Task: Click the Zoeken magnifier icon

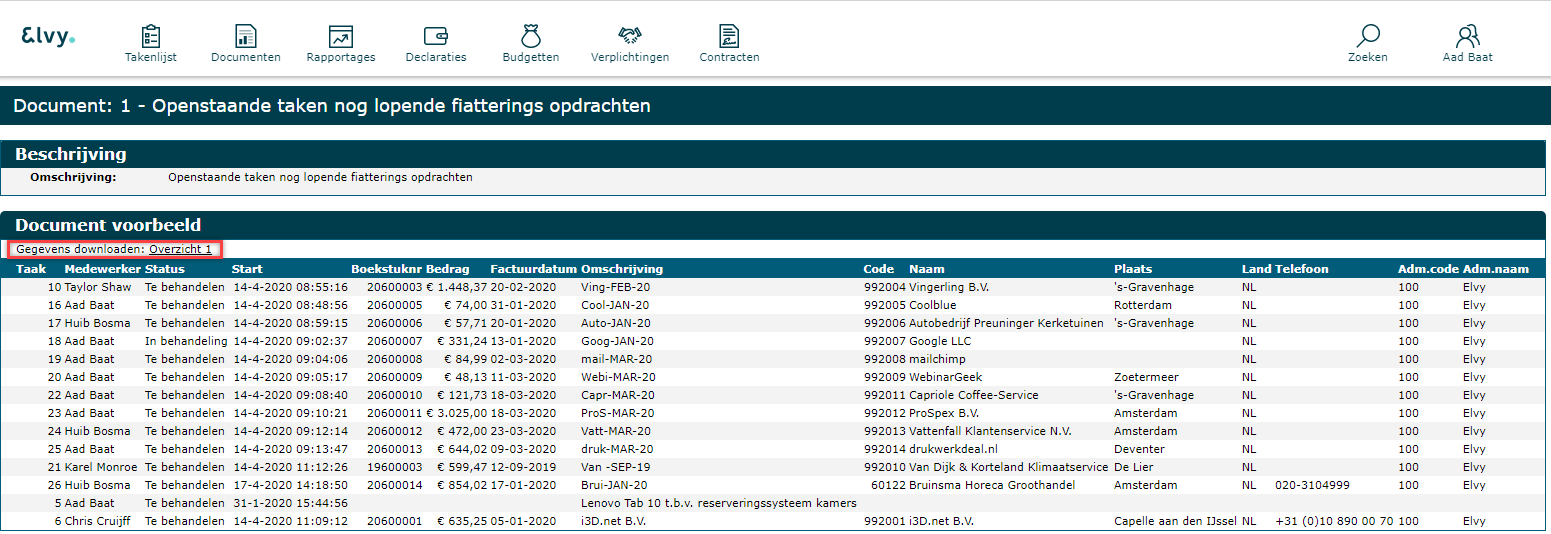Action: pos(1368,37)
